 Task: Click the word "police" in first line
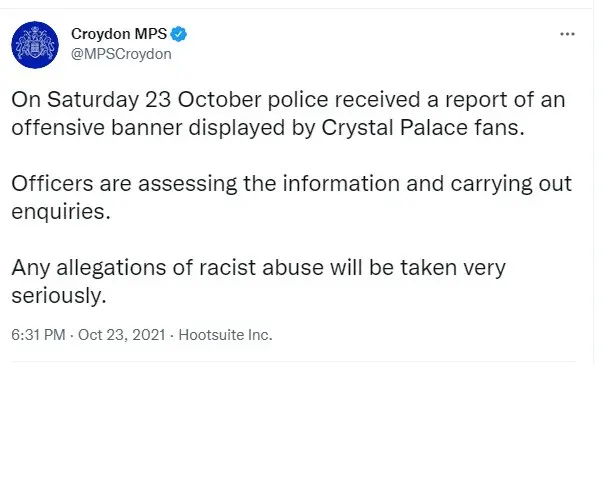tap(298, 100)
